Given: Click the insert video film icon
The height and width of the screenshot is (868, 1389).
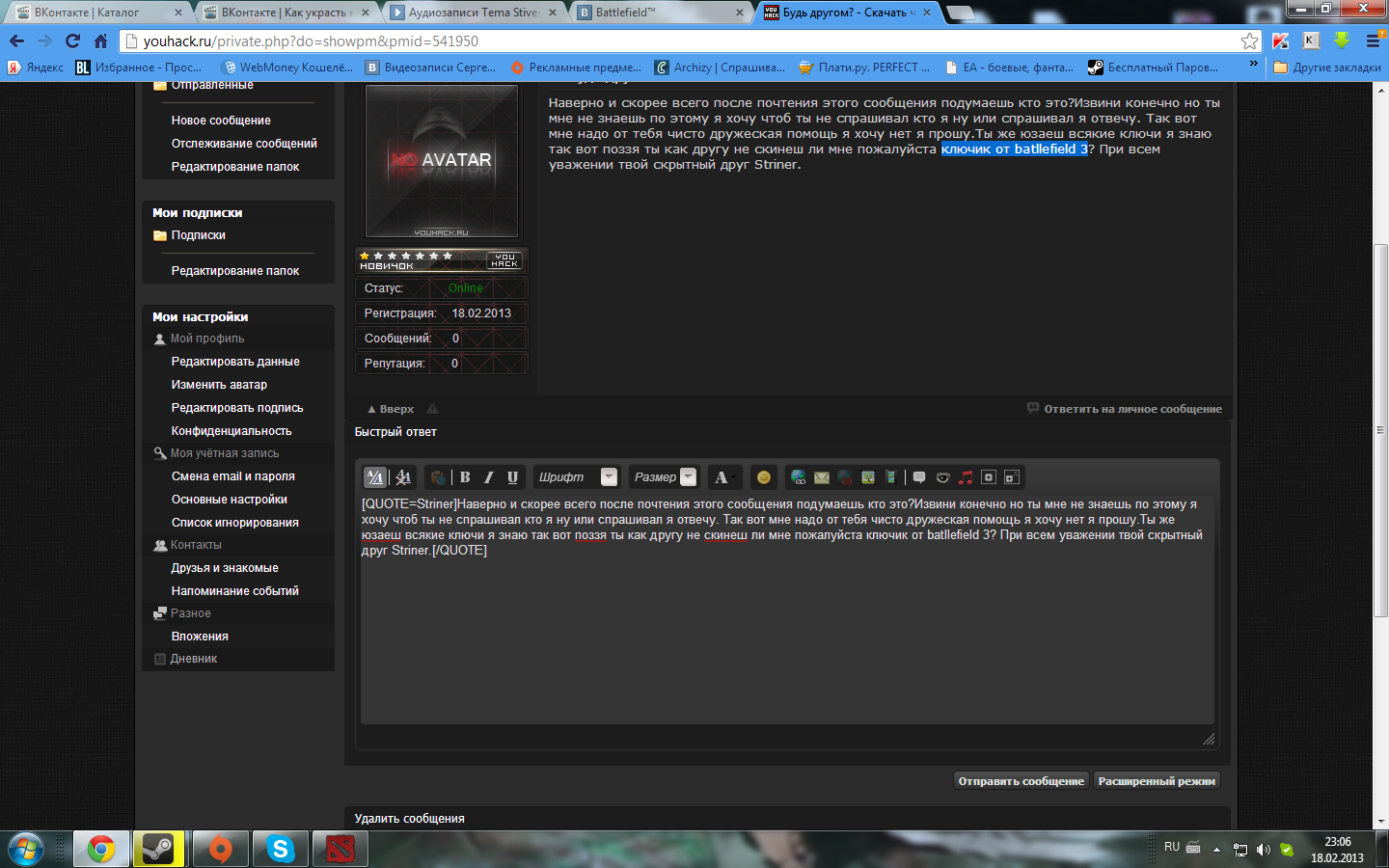Looking at the screenshot, I should pos(891,477).
